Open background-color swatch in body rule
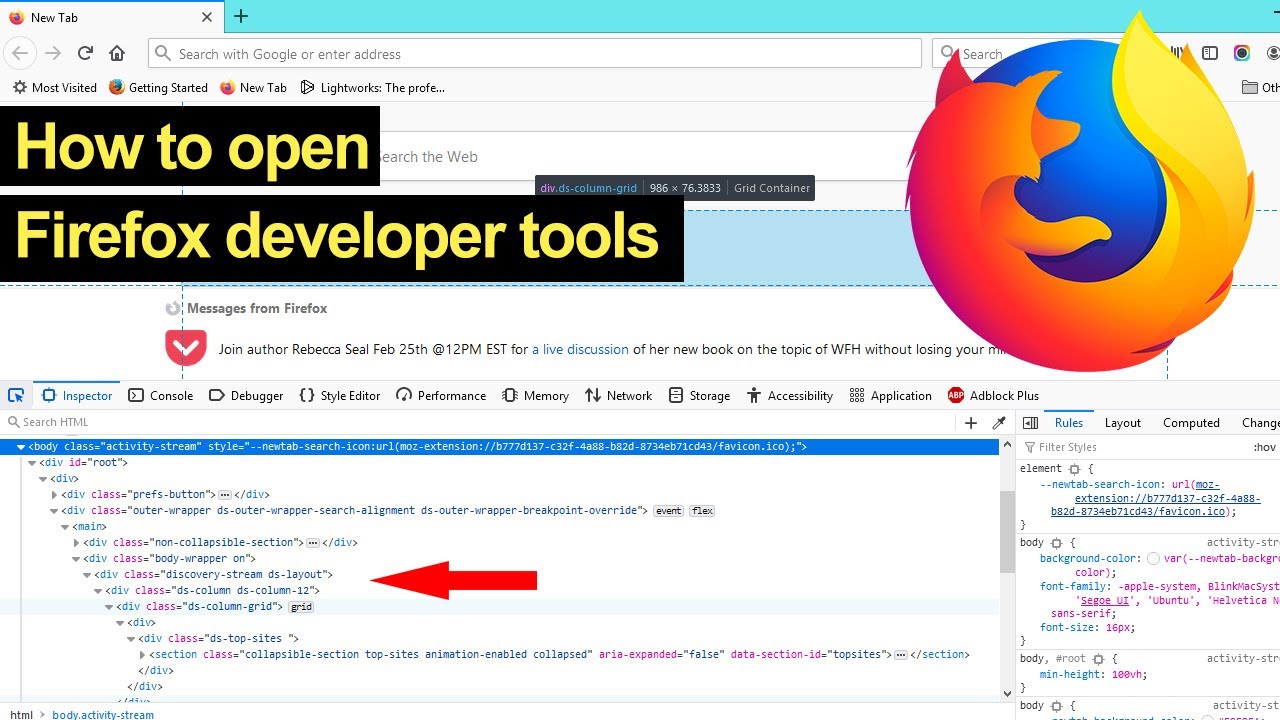Image resolution: width=1280 pixels, height=720 pixels. (1153, 559)
